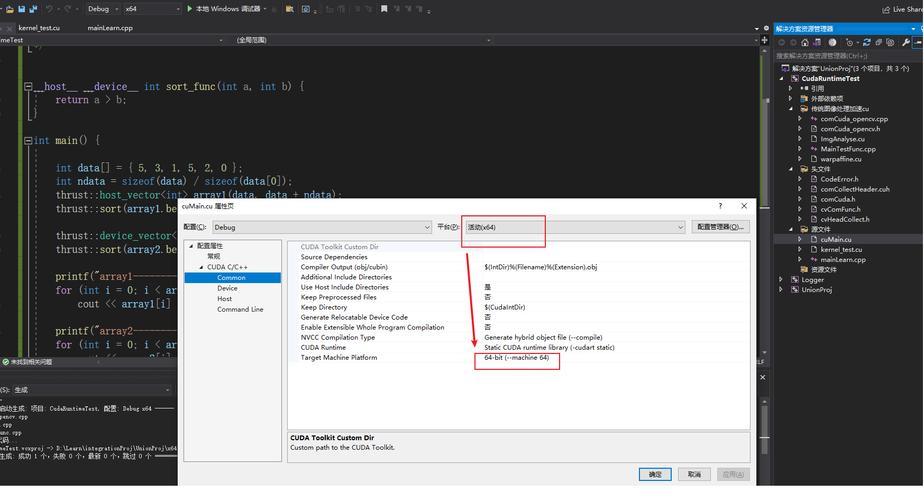This screenshot has height=500, width=924.
Task: Click the pin icon on Solution Explorer header
Action: point(920,28)
